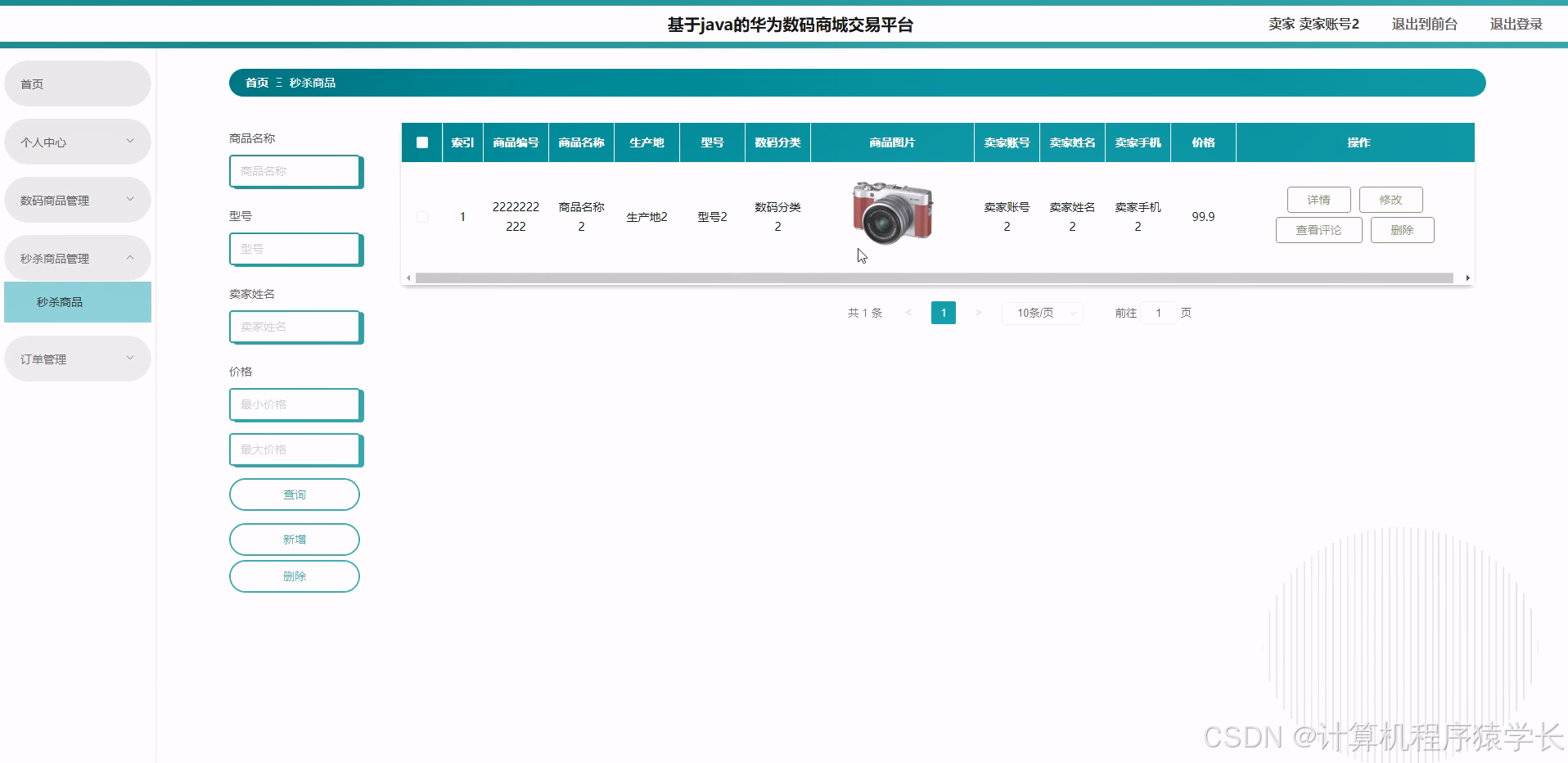Click 退出到前台 link in header

(1423, 24)
